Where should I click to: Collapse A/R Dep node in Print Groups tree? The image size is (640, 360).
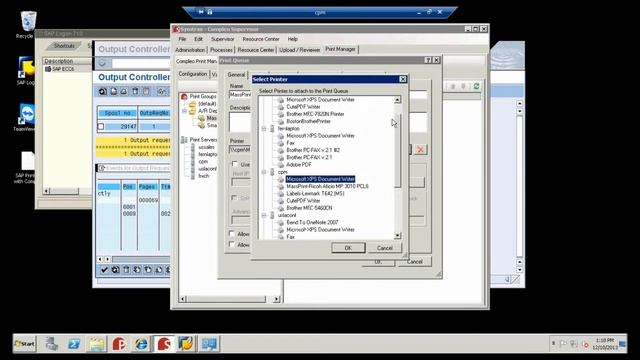click(184, 111)
